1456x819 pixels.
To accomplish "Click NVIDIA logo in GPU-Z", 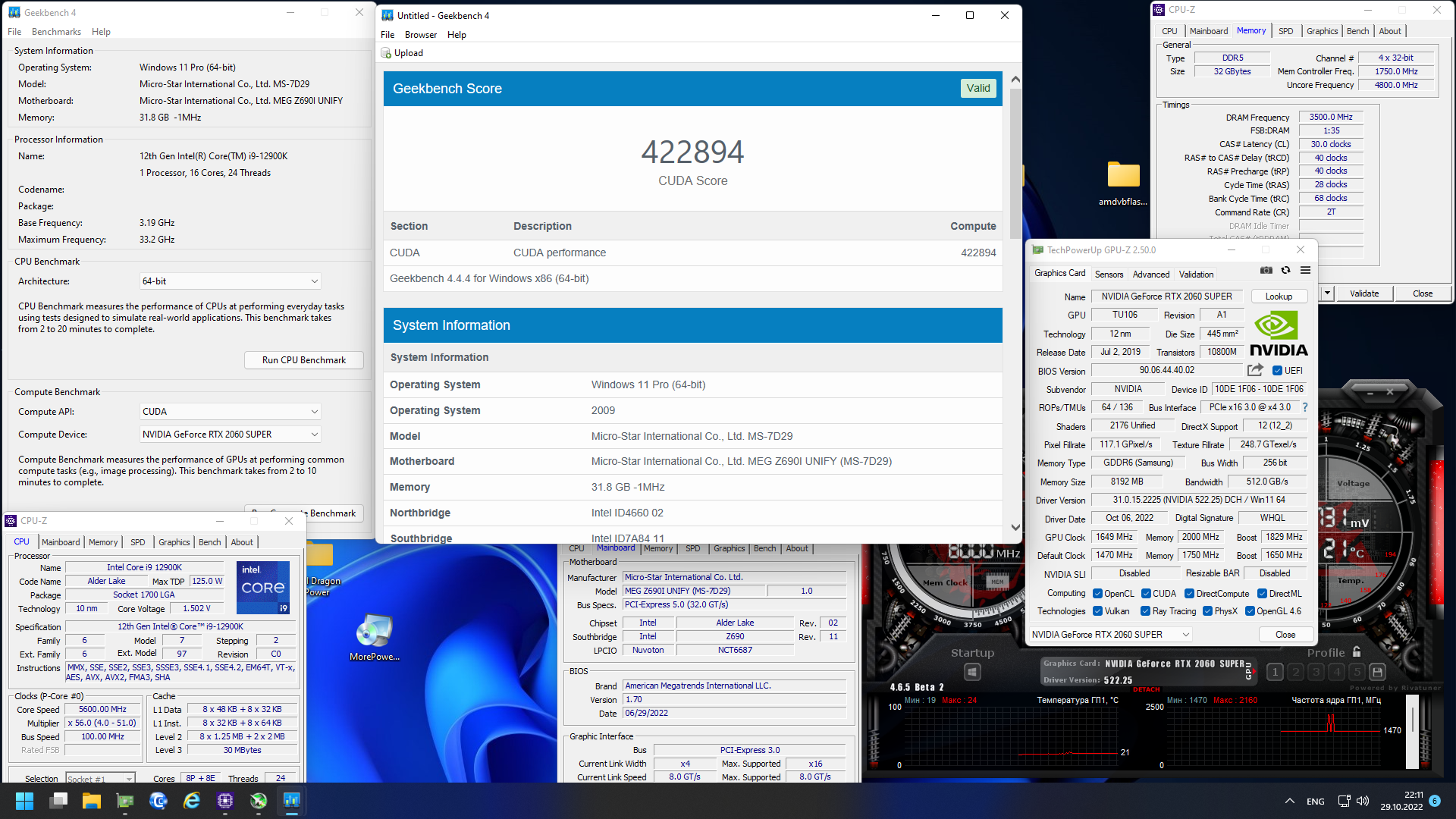I will pyautogui.click(x=1279, y=333).
